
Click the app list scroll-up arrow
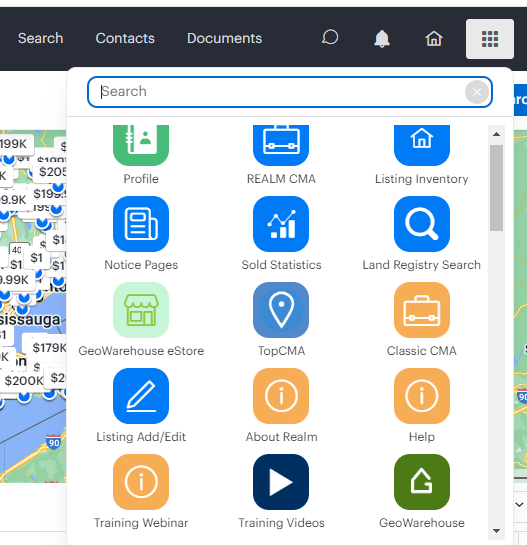(x=496, y=134)
